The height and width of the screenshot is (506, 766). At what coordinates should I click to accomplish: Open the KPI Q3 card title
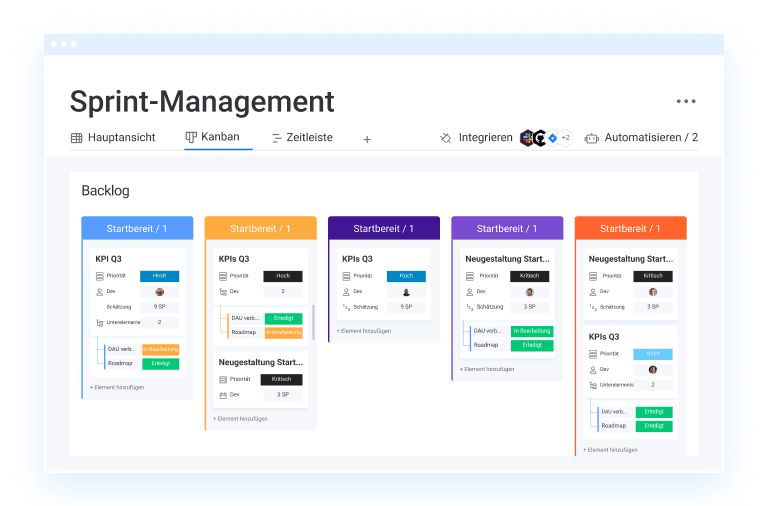point(108,259)
